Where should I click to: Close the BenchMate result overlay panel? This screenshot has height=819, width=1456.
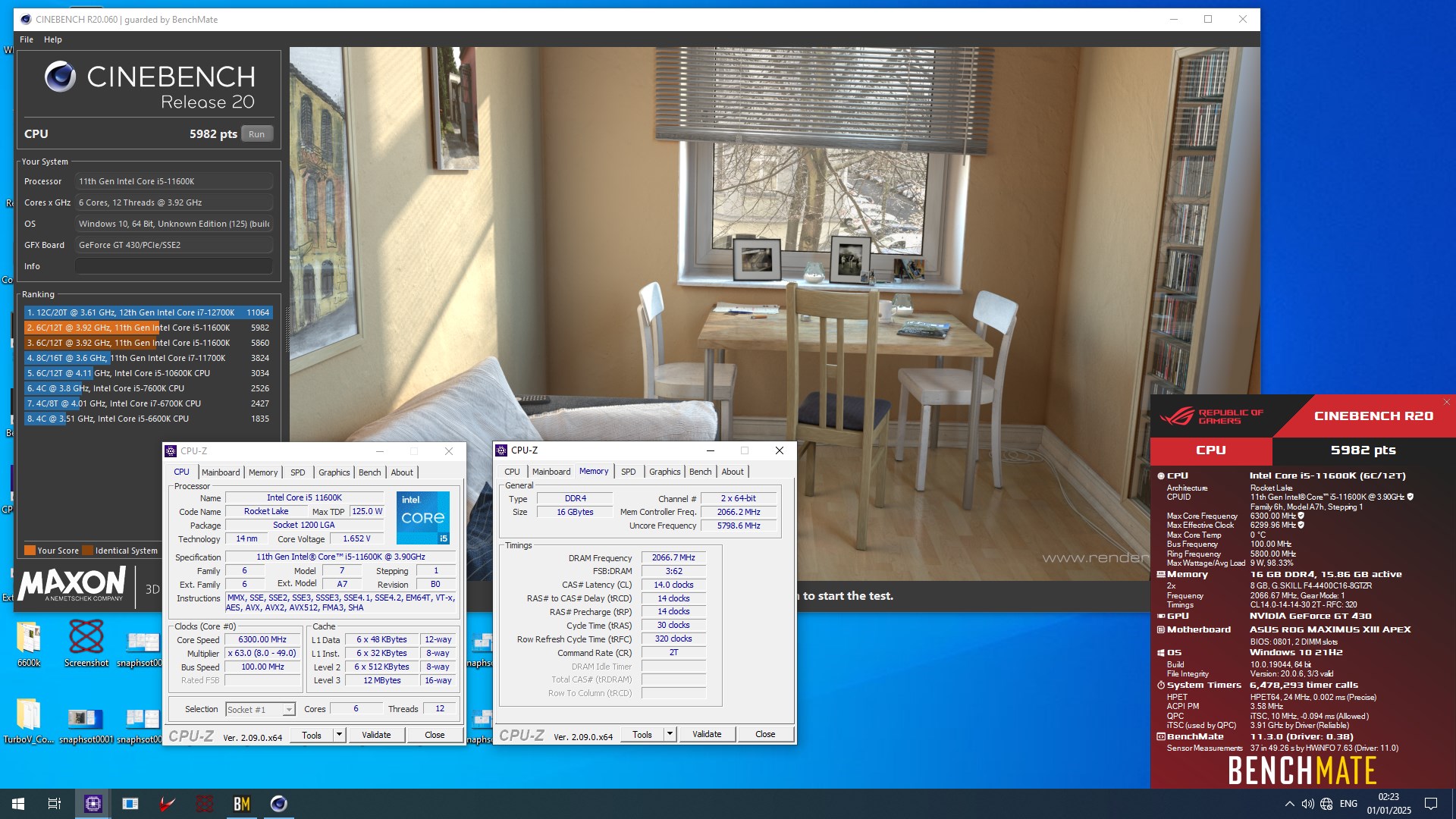[1446, 402]
